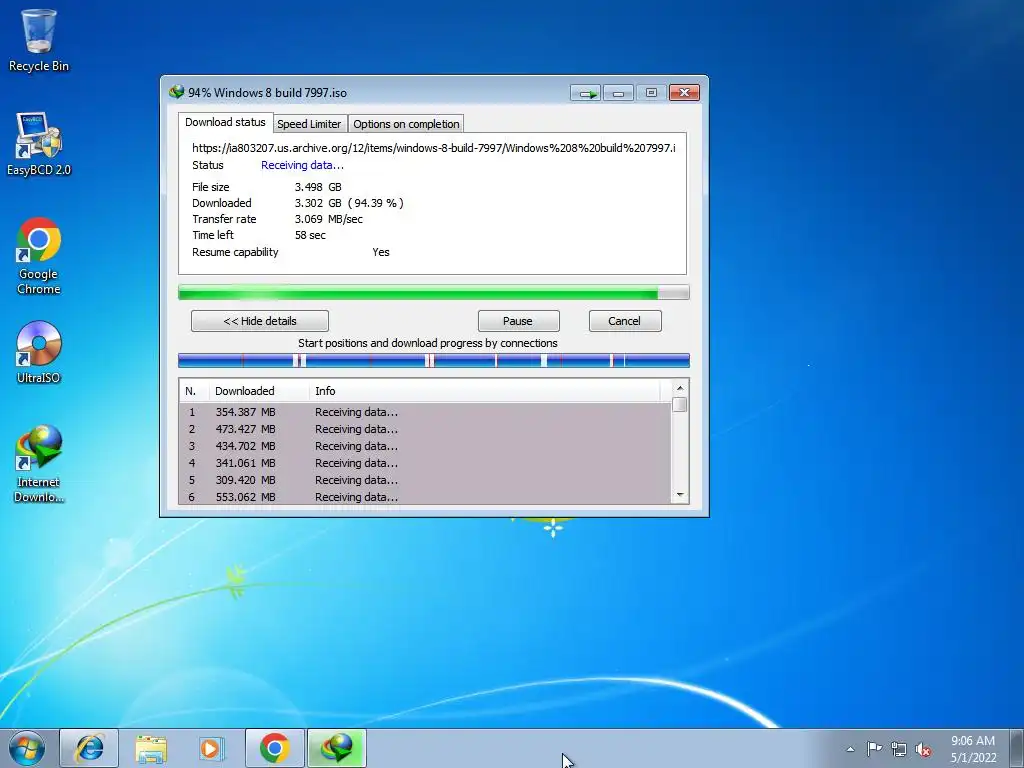Click the 3.069 MB/sec transfer rate value
The image size is (1024, 768).
pyautogui.click(x=328, y=219)
